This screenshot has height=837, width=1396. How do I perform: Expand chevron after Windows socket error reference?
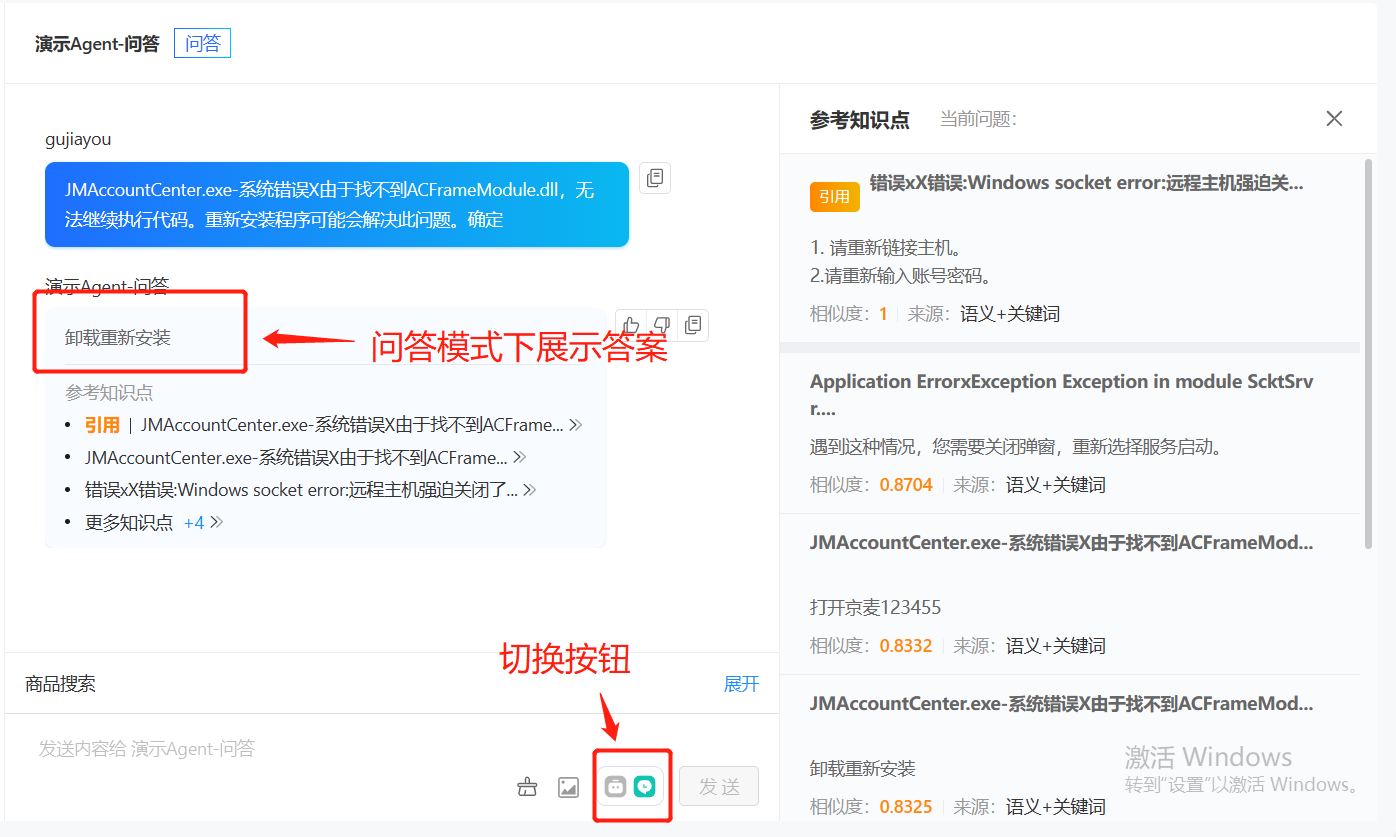coord(530,490)
